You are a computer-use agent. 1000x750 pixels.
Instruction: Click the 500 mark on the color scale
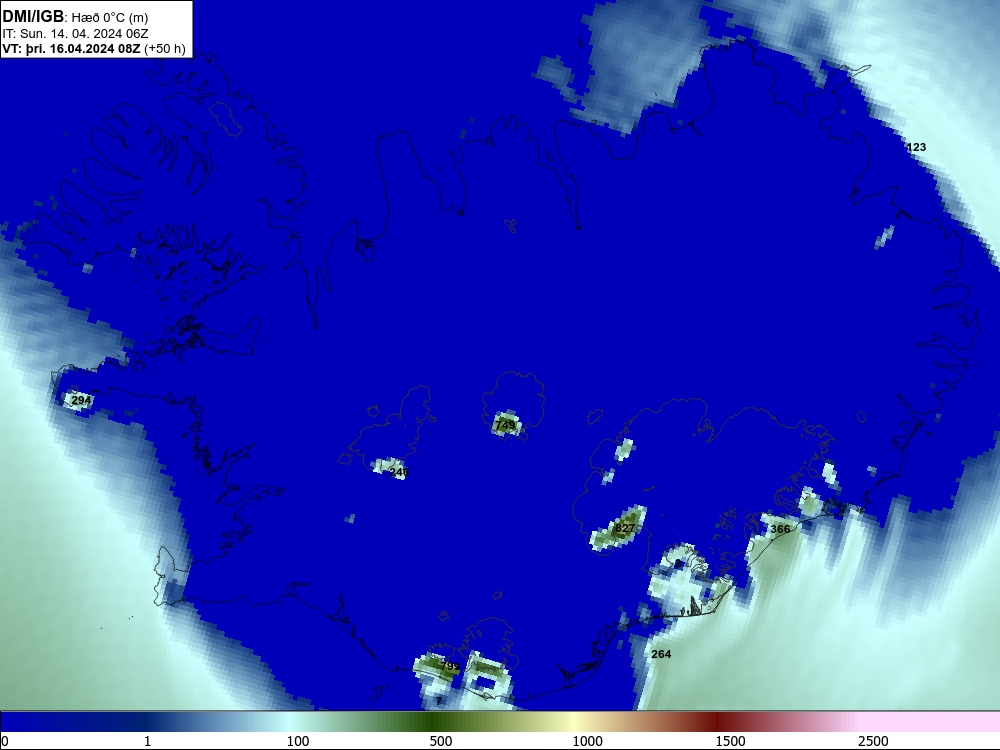pos(441,741)
